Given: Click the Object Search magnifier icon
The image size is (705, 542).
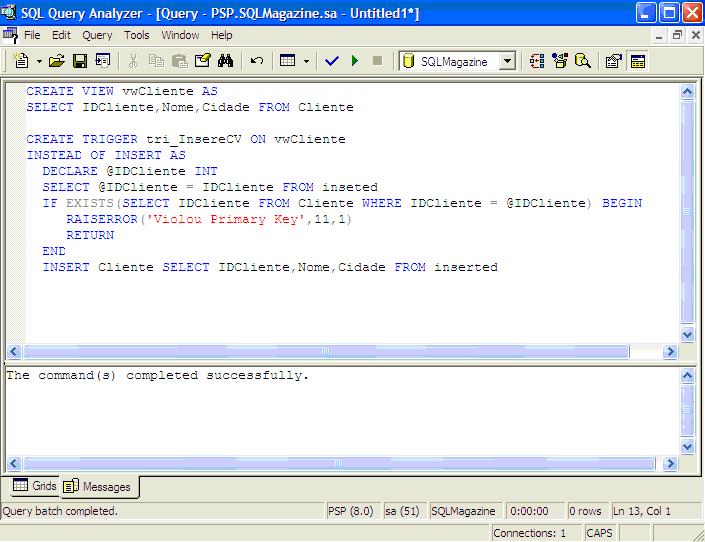Looking at the screenshot, I should pyautogui.click(x=582, y=61).
